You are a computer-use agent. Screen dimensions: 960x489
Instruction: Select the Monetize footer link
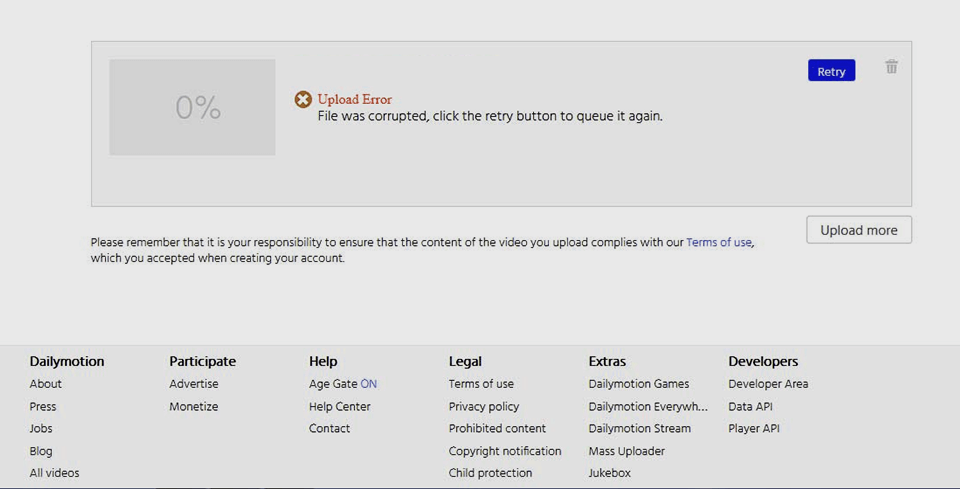193,407
